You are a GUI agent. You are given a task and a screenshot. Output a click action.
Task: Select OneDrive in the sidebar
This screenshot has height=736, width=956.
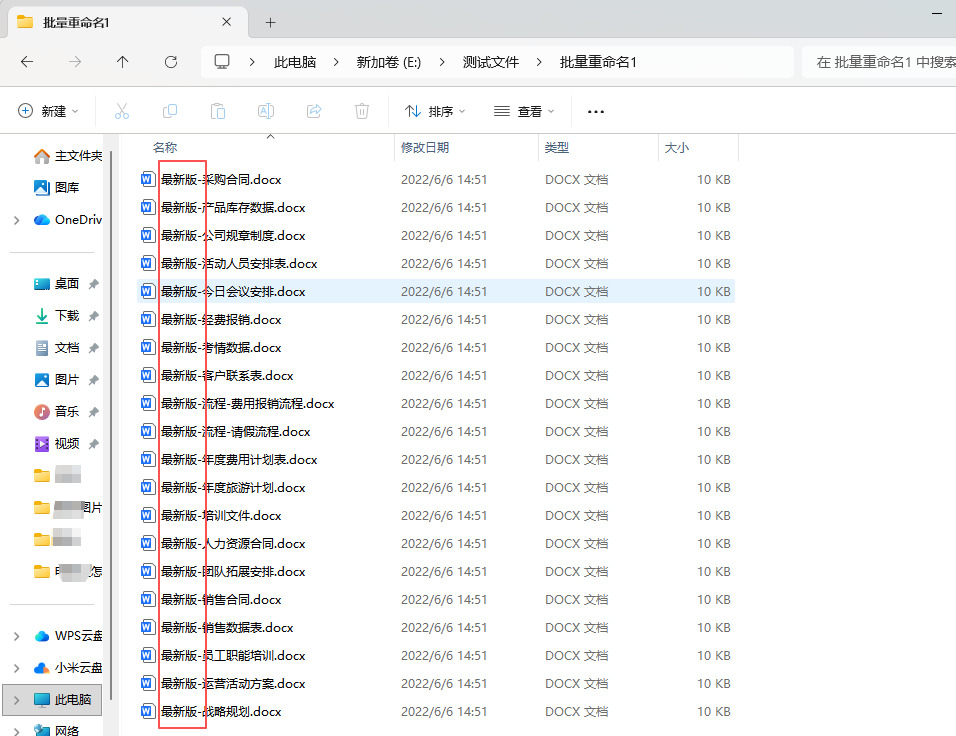point(68,220)
